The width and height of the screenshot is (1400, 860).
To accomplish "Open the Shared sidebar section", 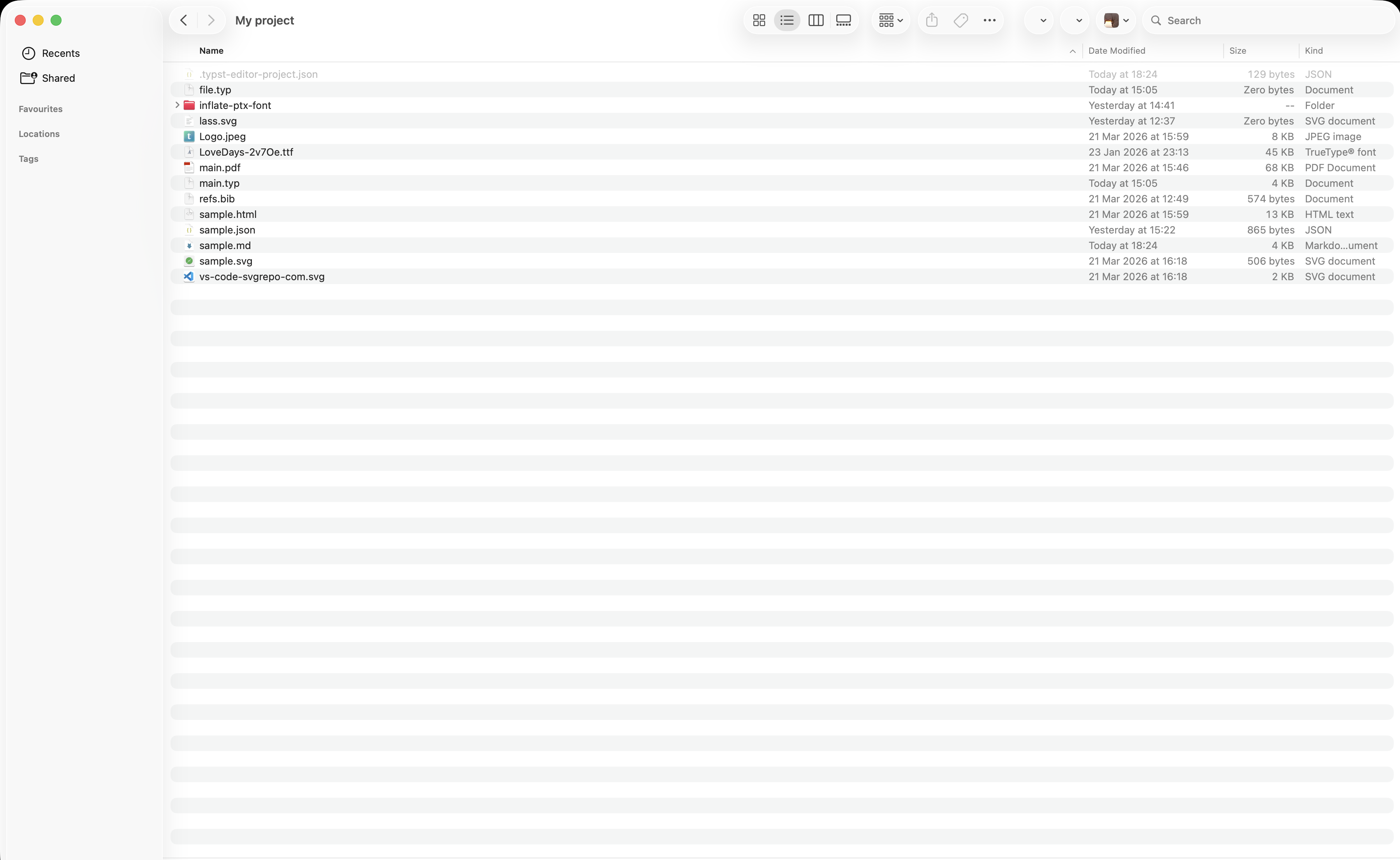I will click(x=59, y=78).
